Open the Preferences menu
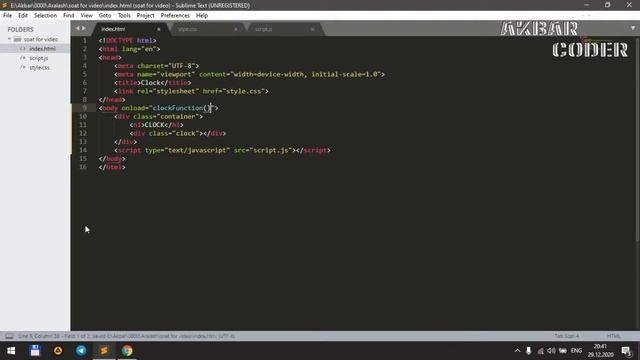Viewport: 640px width, 360px height. [x=175, y=16]
